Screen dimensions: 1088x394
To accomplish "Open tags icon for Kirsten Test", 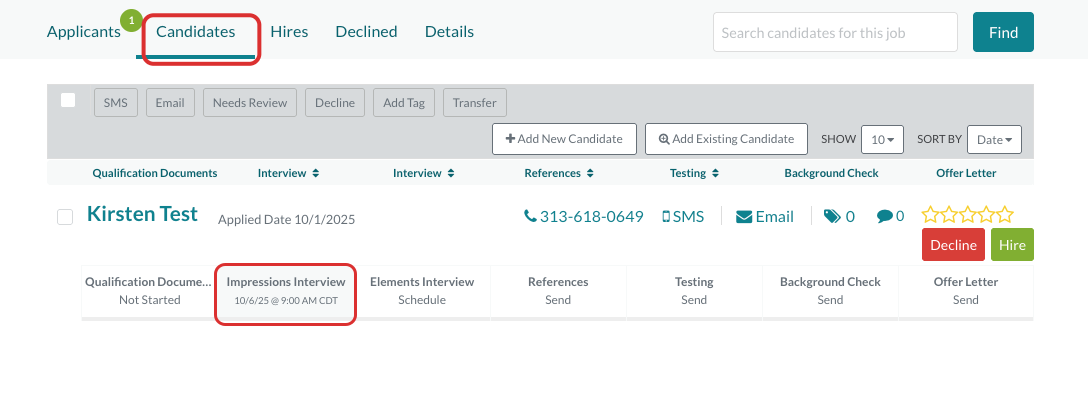I will tap(839, 216).
